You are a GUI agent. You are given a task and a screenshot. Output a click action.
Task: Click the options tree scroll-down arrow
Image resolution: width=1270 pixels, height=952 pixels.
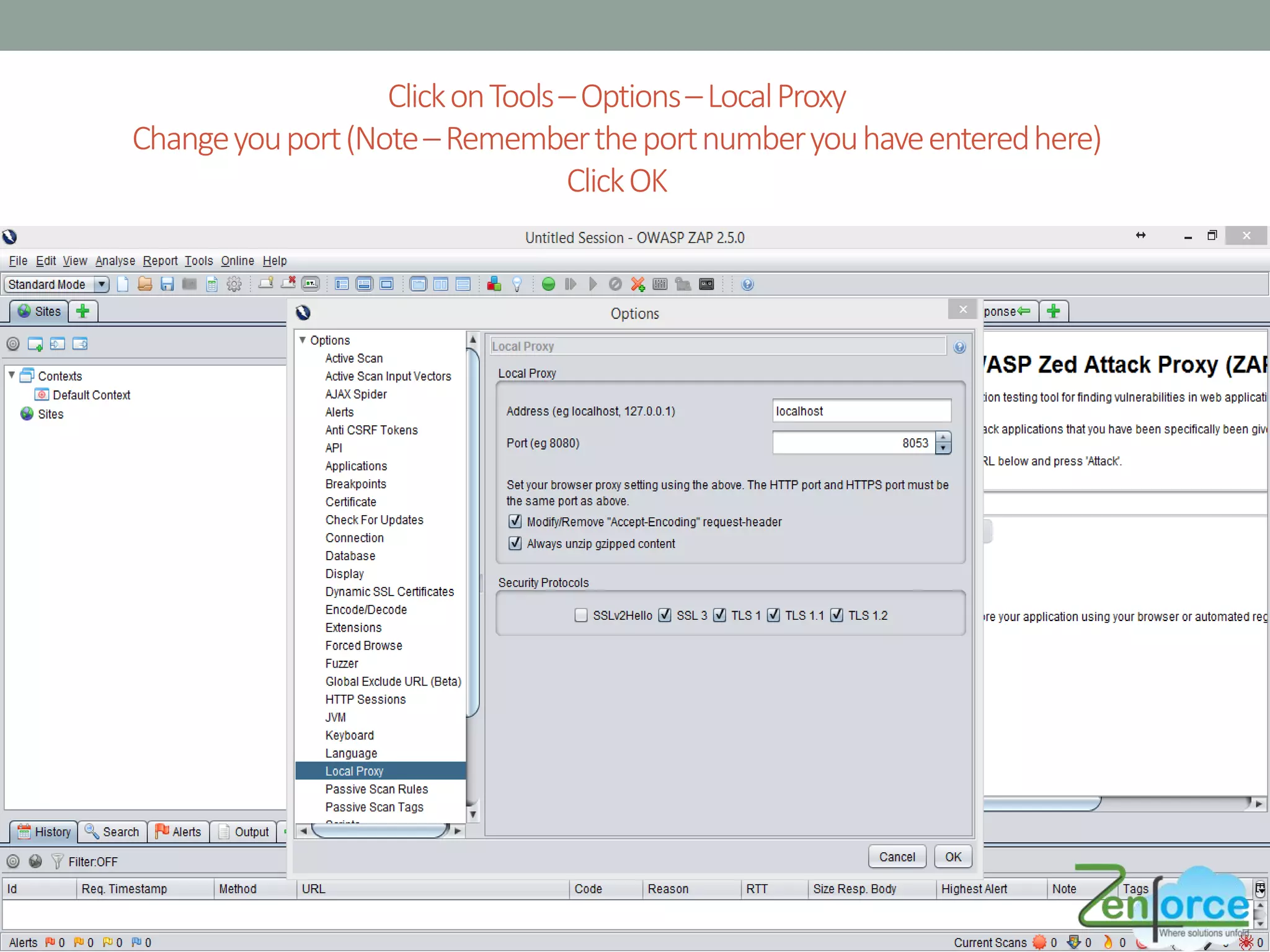473,814
